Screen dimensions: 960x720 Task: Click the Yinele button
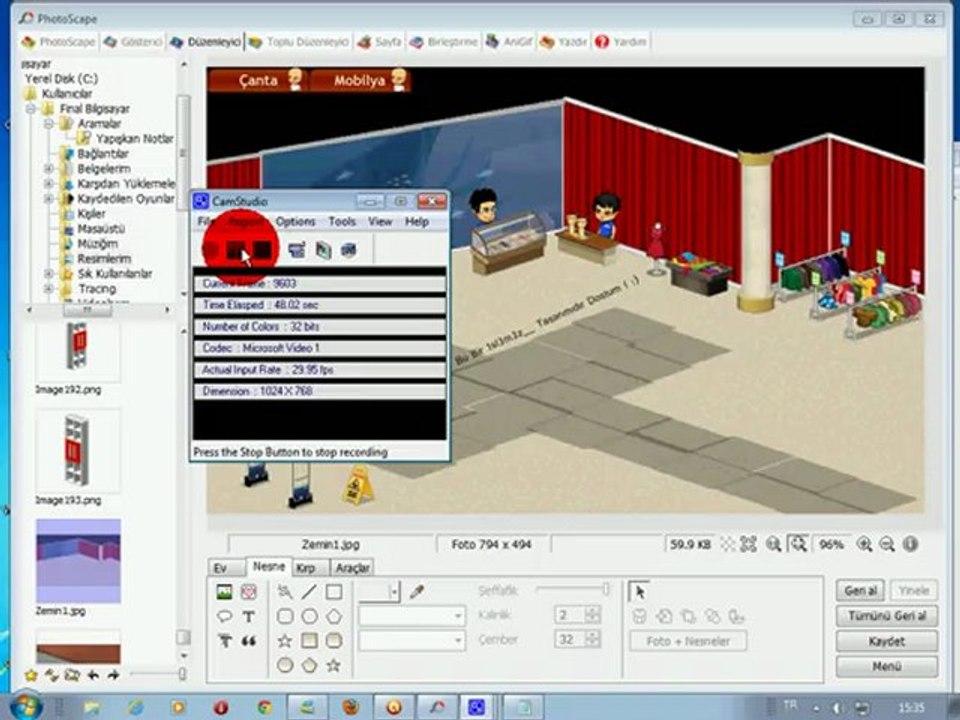(913, 591)
